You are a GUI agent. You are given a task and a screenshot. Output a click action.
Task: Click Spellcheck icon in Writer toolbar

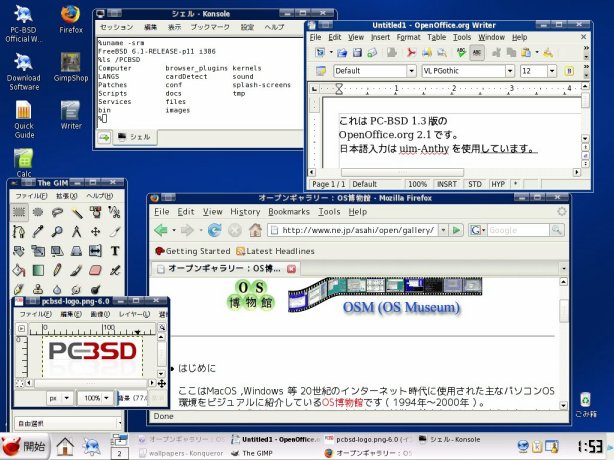pos(461,52)
